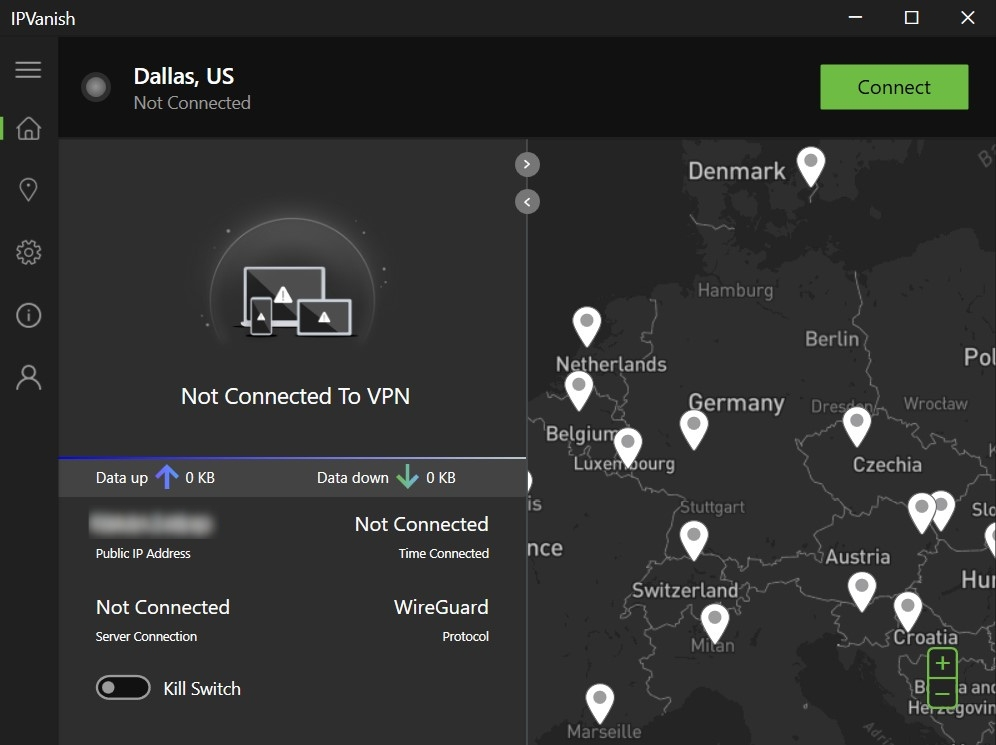Viewport: 996px width, 745px height.
Task: Open Settings gear icon
Action: click(29, 252)
